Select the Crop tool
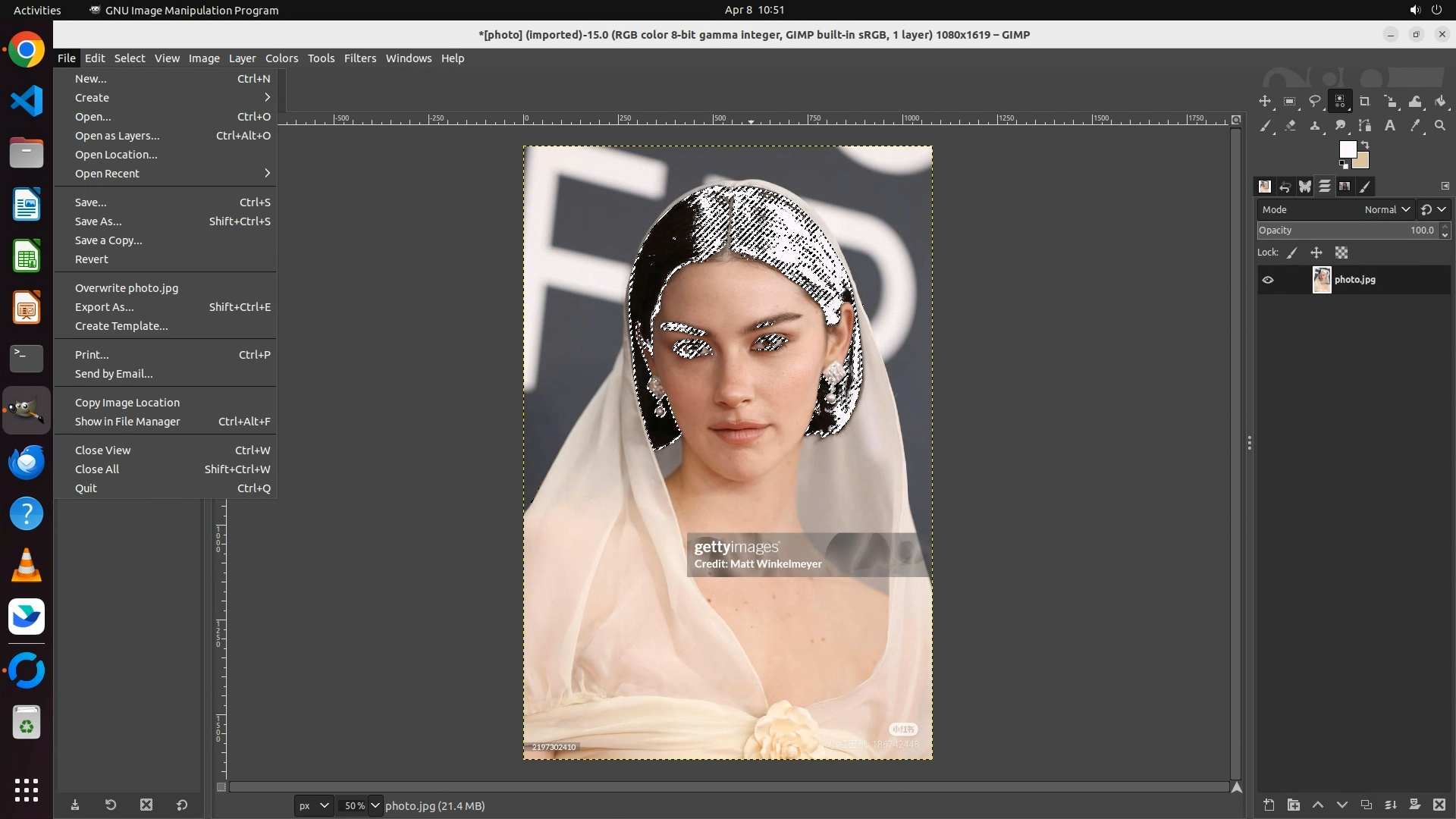This screenshot has height=819, width=1456. coord(1365,102)
